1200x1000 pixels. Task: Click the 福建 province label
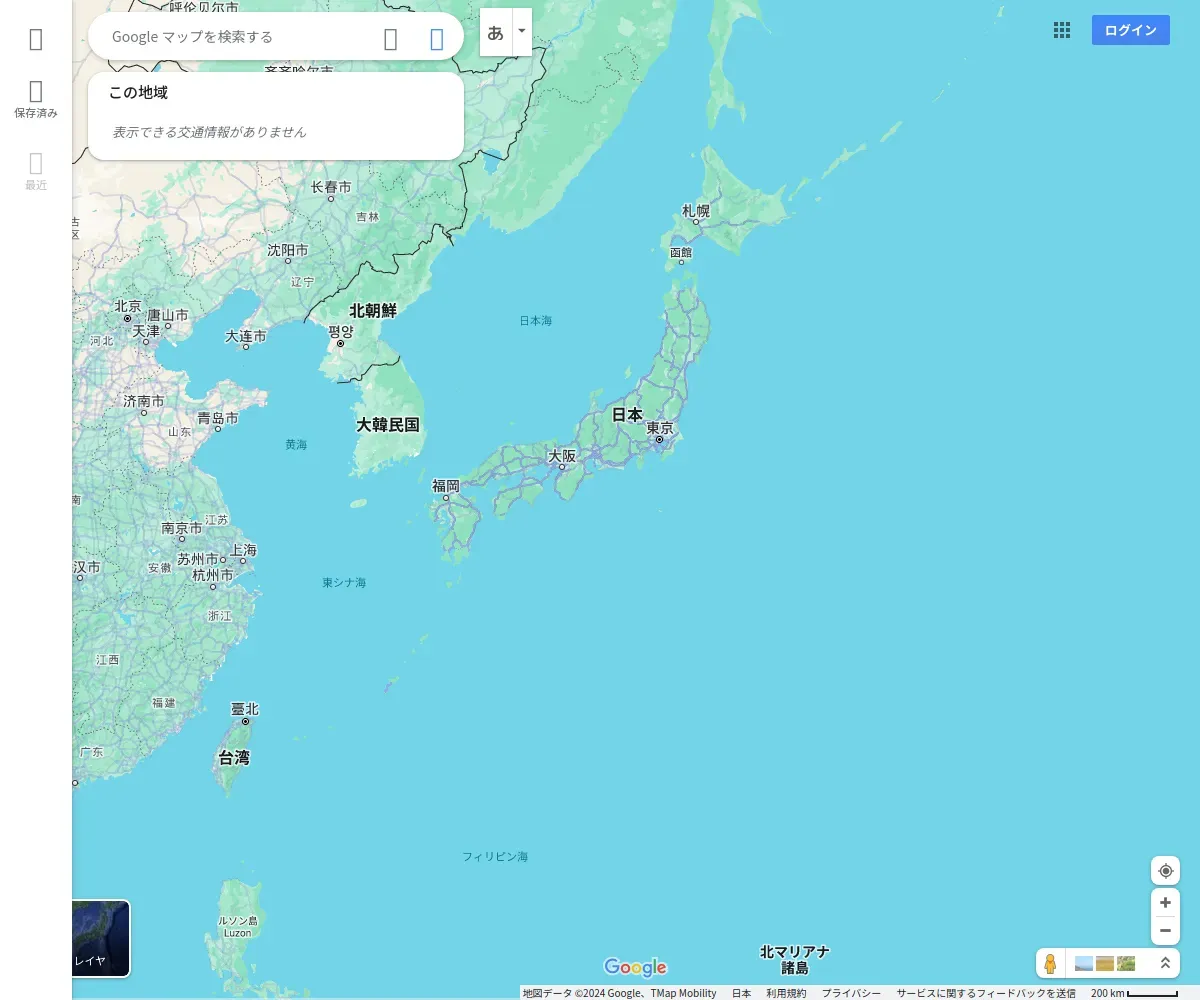pos(163,703)
